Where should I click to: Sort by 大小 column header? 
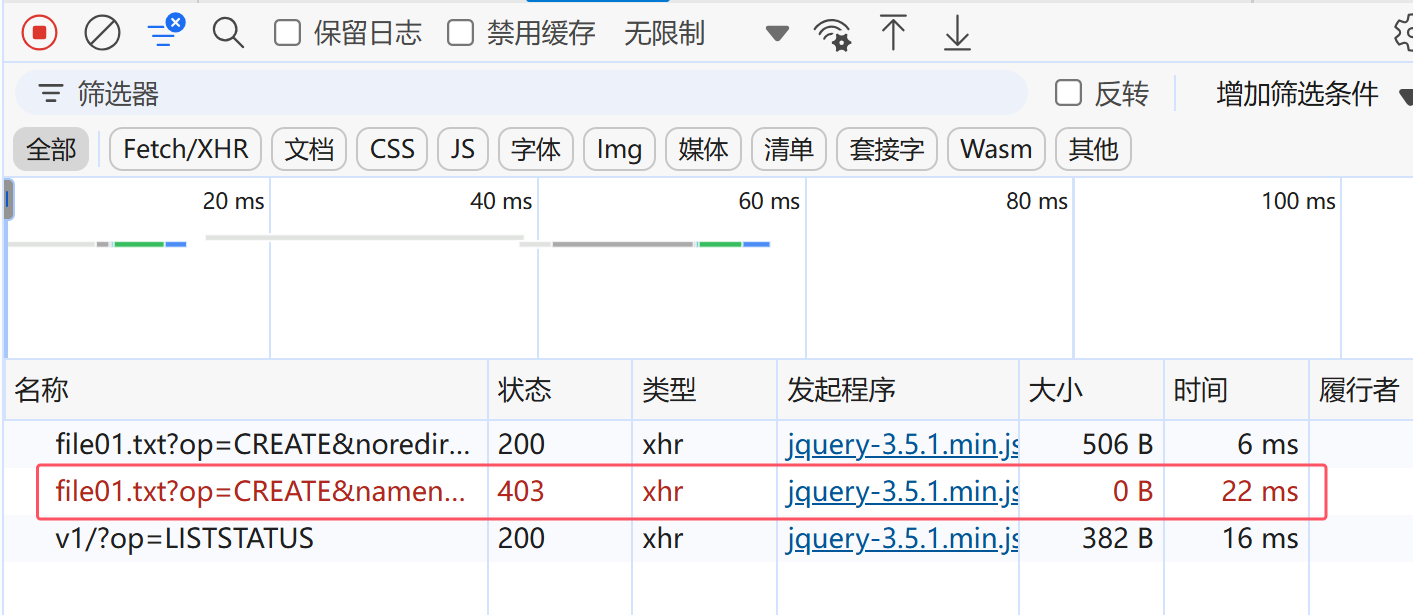point(1091,390)
